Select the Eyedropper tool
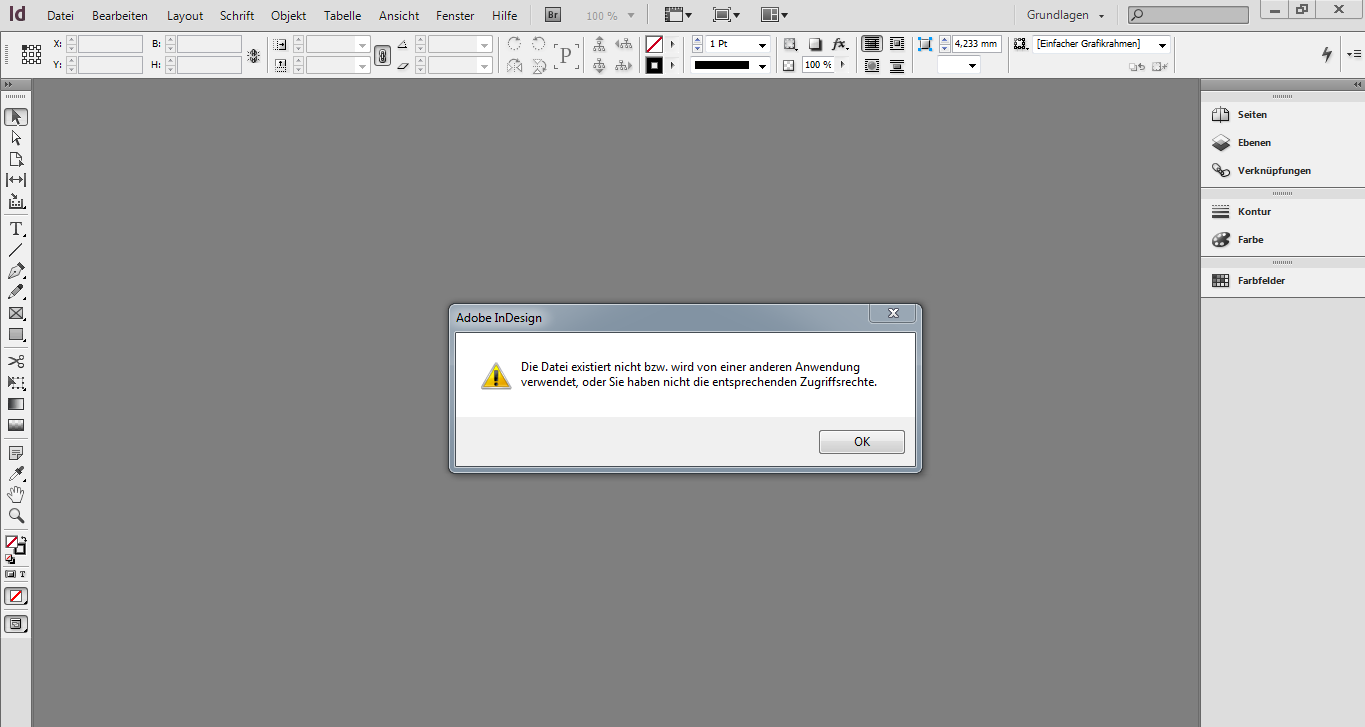This screenshot has width=1365, height=727. click(16, 474)
